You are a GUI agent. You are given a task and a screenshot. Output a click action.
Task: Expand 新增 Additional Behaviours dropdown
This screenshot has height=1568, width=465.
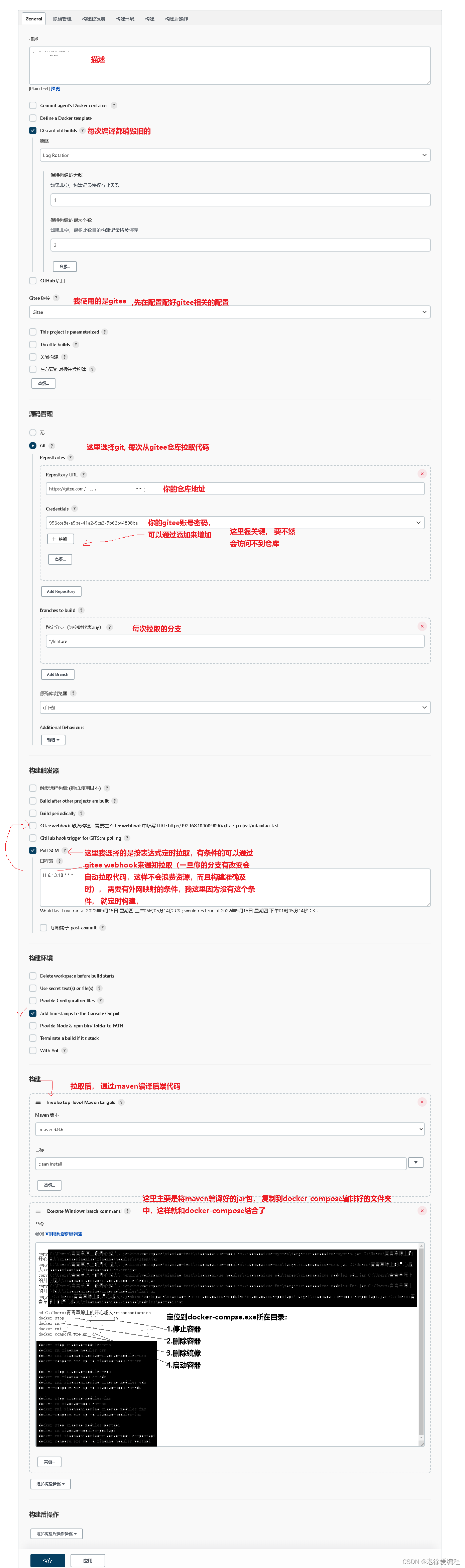point(53,740)
